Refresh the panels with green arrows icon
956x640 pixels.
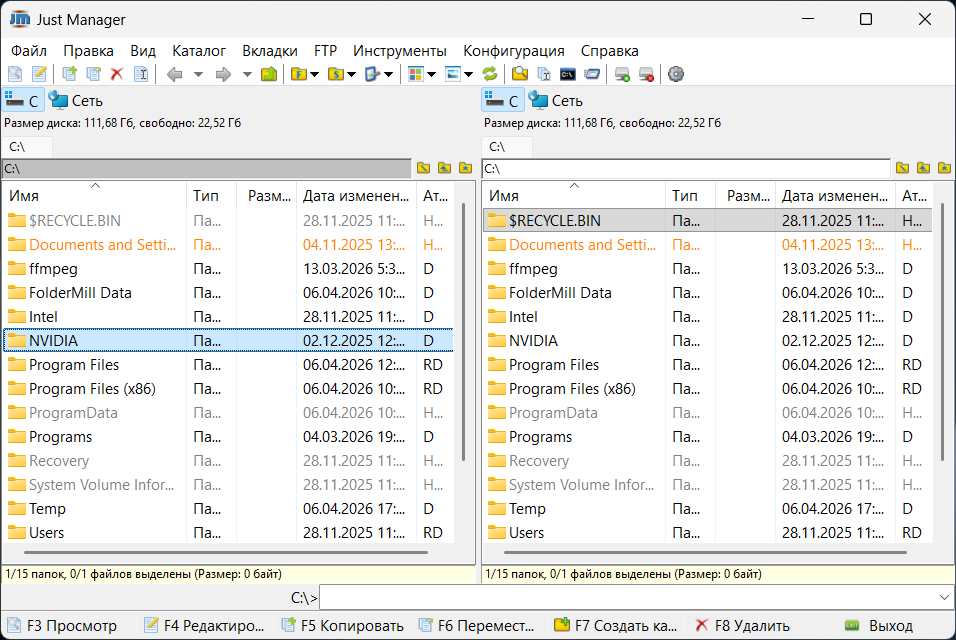[x=490, y=74]
